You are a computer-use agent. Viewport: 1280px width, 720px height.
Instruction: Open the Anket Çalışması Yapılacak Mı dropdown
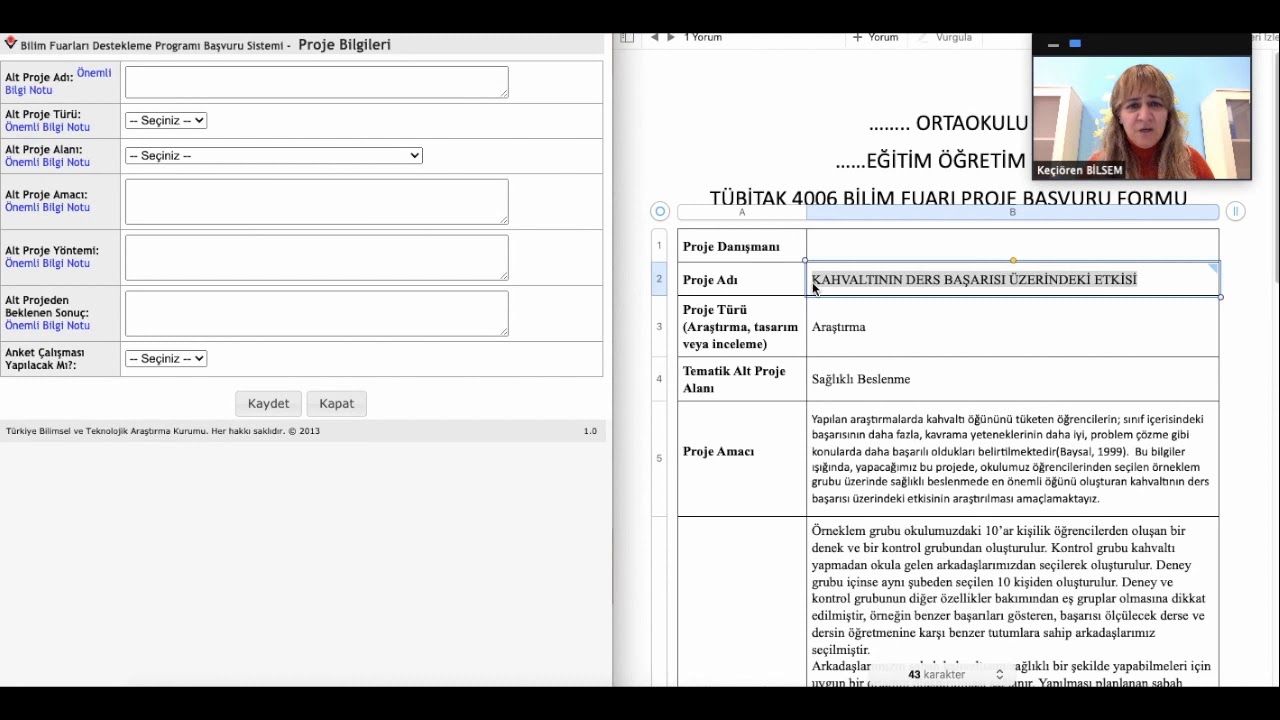tap(166, 358)
